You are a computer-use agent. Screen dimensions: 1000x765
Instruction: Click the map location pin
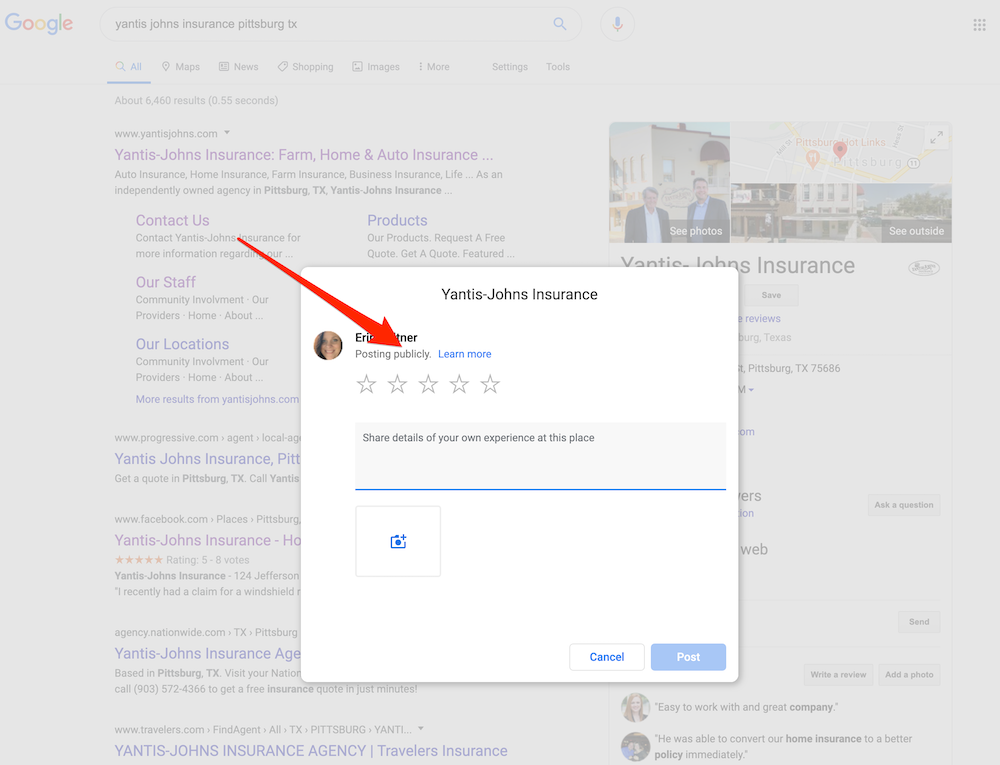[840, 150]
